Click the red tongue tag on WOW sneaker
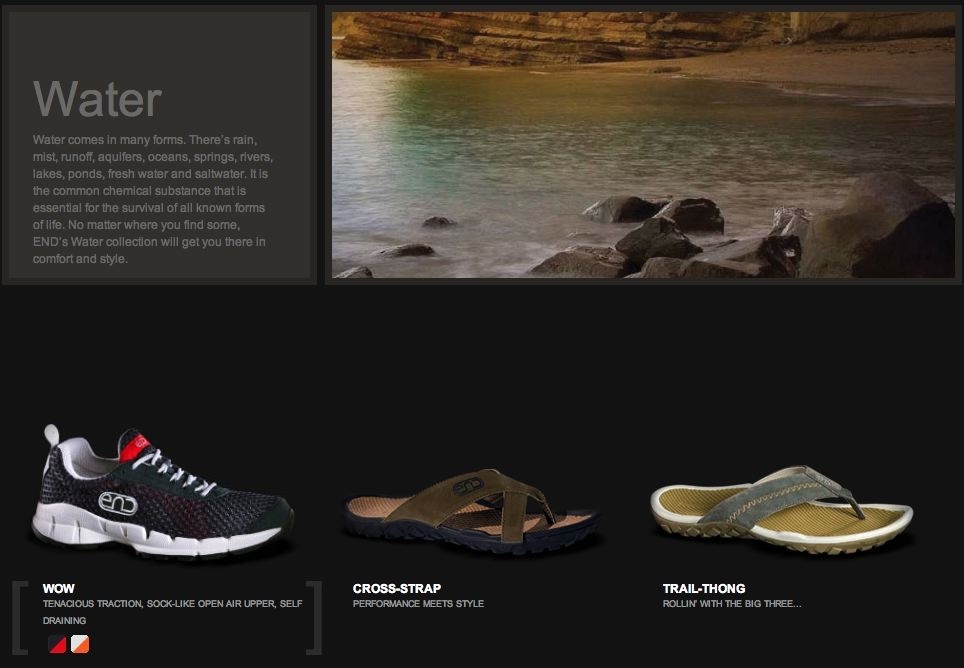 [135, 448]
